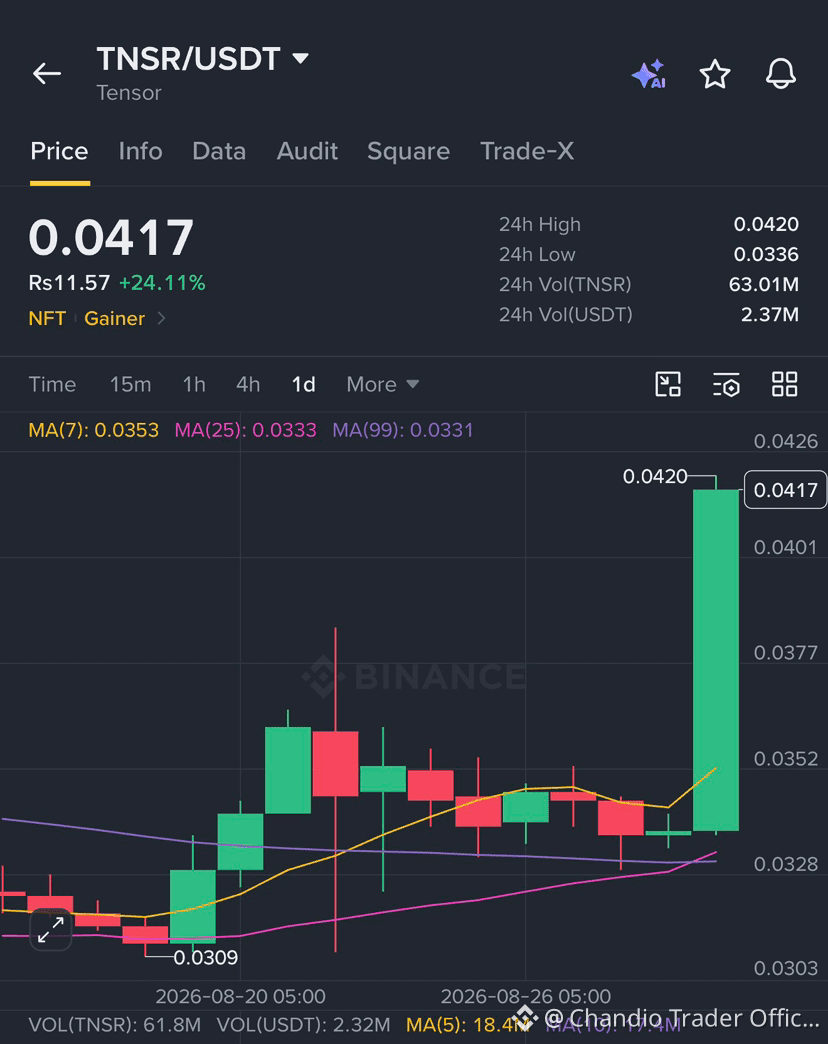This screenshot has width=828, height=1044.
Task: Tap the Rs11.57 converted price
Action: pos(69,283)
